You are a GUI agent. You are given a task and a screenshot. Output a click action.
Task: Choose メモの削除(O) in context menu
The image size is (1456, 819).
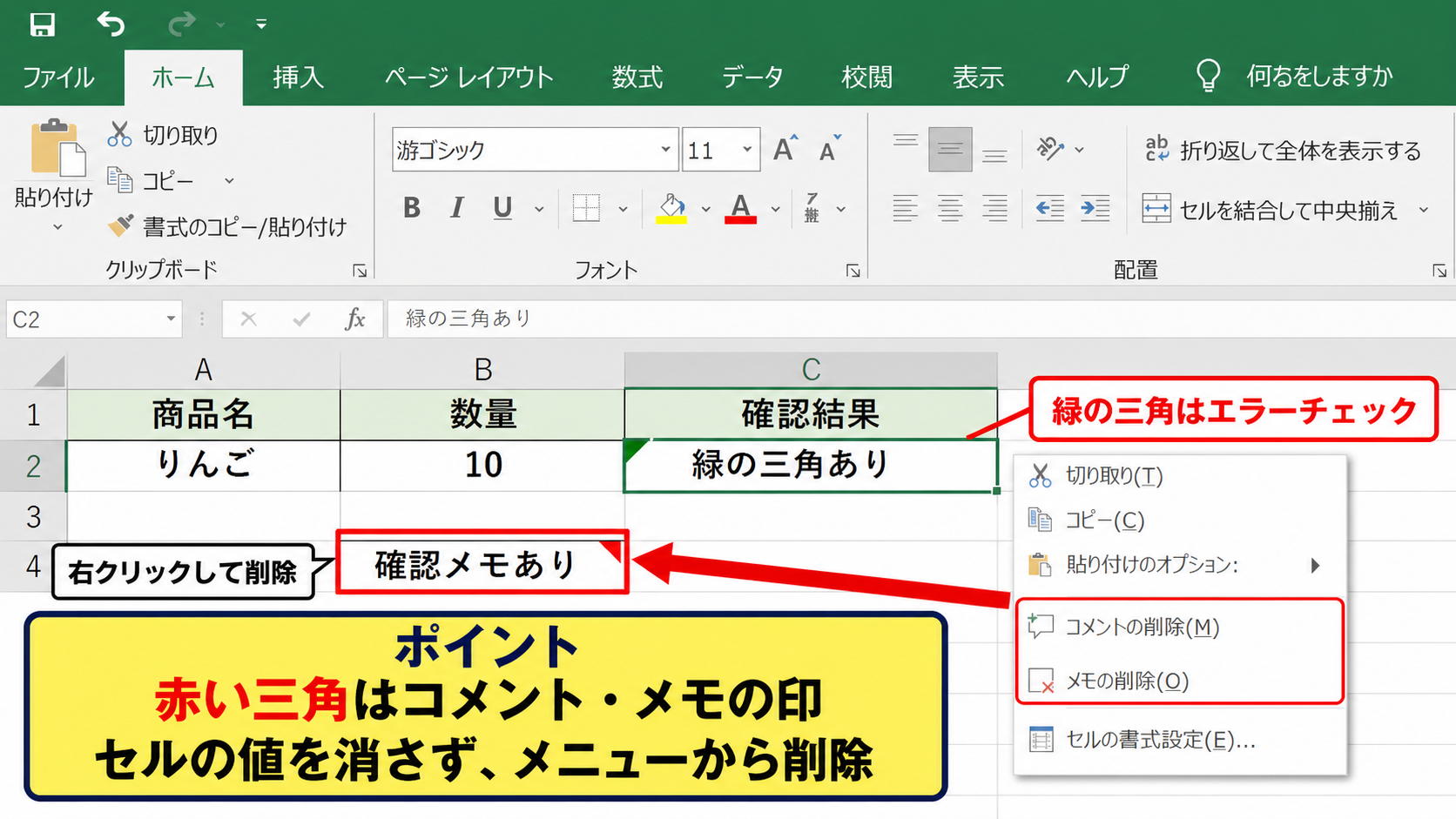click(1181, 681)
